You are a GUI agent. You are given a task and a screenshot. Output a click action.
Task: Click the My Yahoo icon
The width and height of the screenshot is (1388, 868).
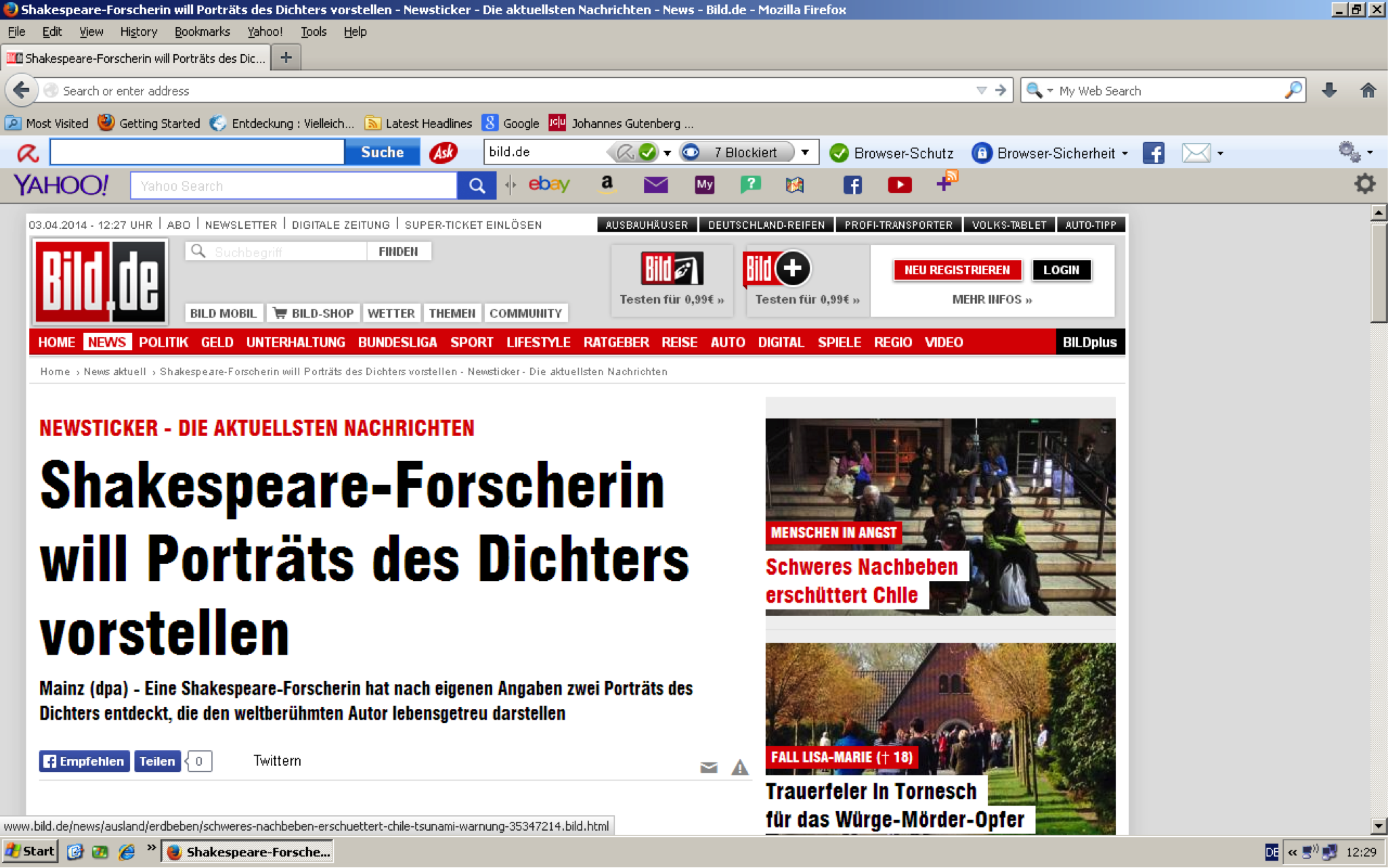pyautogui.click(x=704, y=184)
